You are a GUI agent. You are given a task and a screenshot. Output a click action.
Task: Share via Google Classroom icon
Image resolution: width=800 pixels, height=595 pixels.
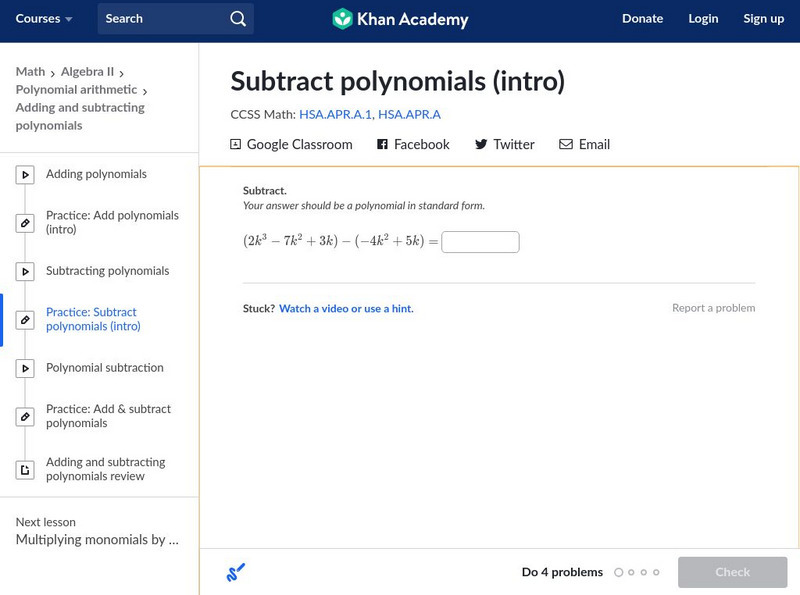click(236, 145)
